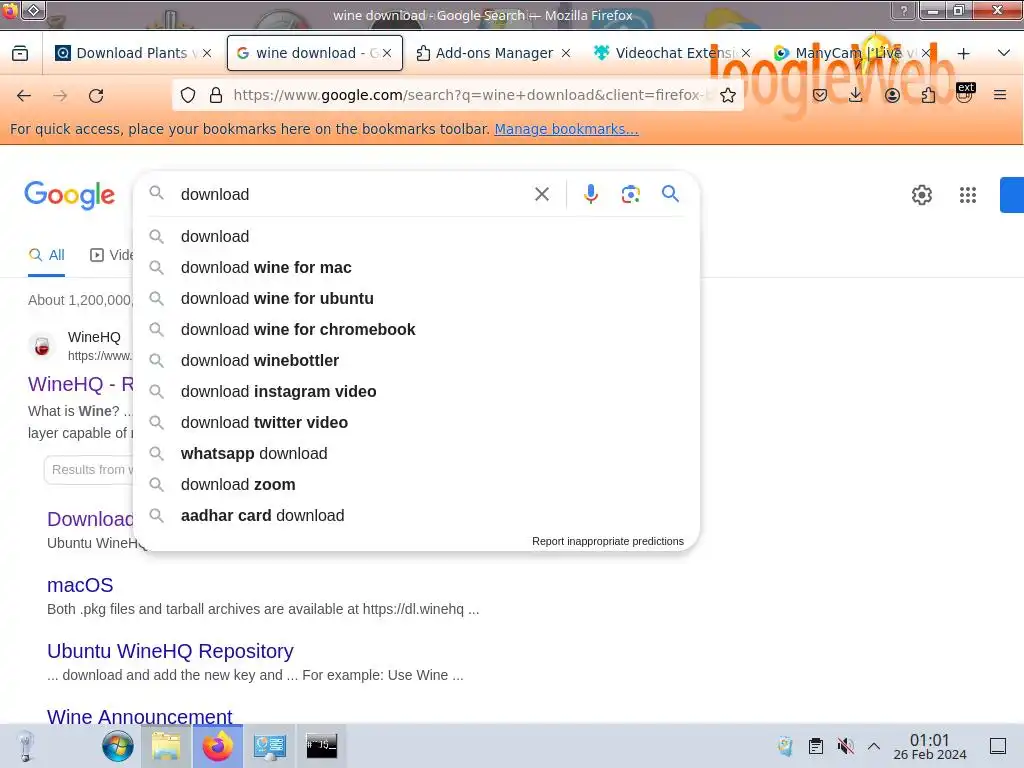The height and width of the screenshot is (768, 1024).
Task: Submit search with the blue magnifier icon
Action: (x=670, y=193)
